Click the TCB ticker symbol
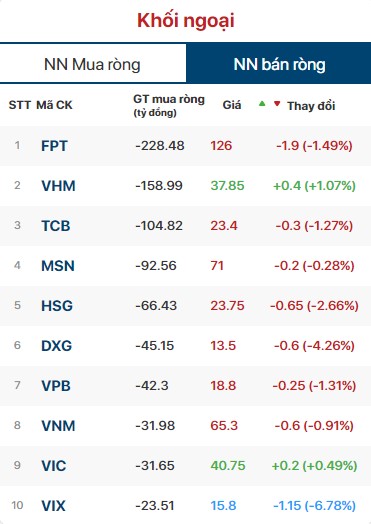The height and width of the screenshot is (524, 371). [x=55, y=226]
